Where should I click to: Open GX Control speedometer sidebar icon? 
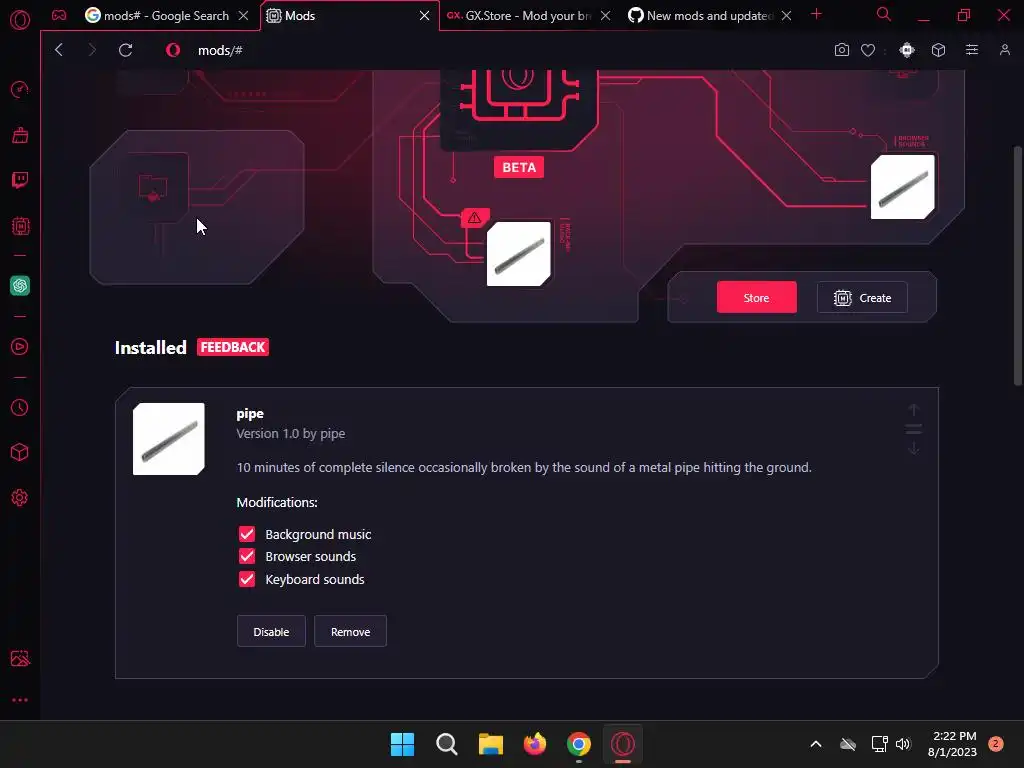(x=20, y=89)
